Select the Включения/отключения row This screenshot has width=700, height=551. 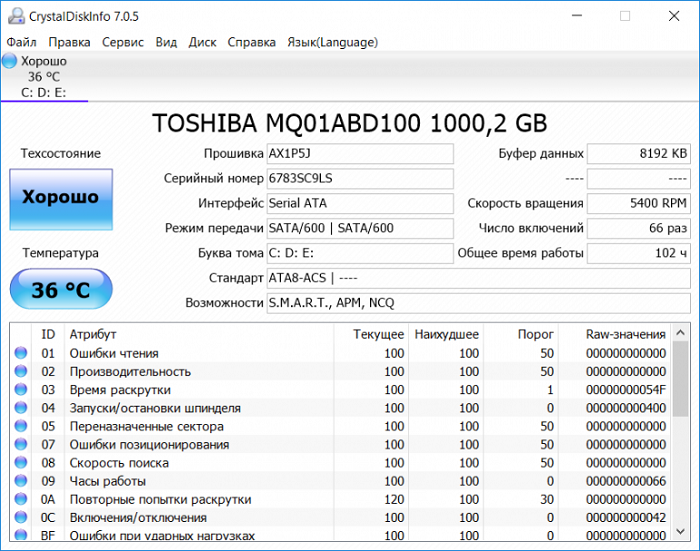(x=340, y=518)
